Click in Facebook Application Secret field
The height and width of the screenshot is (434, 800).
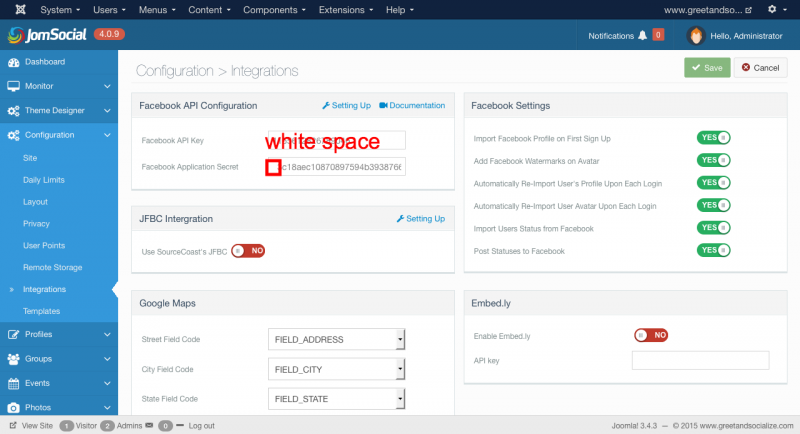336,167
